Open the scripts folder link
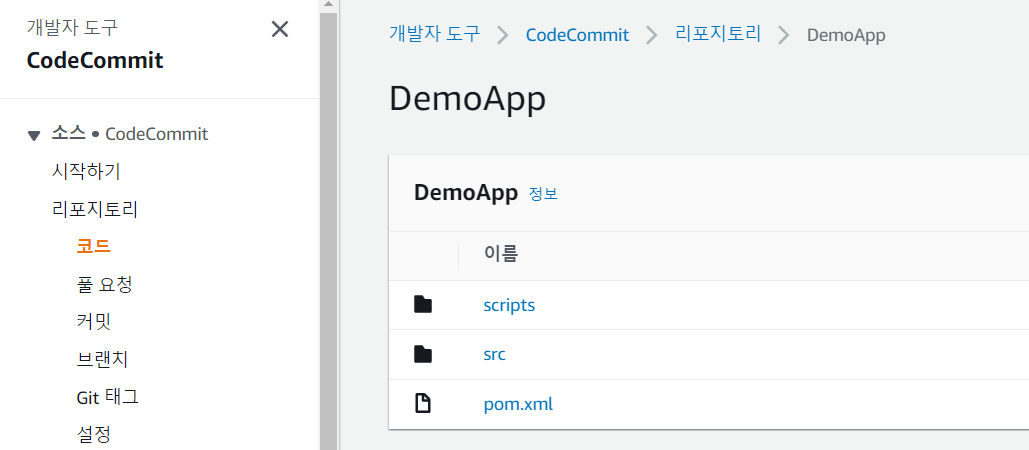The width and height of the screenshot is (1029, 450). pyautogui.click(x=509, y=305)
